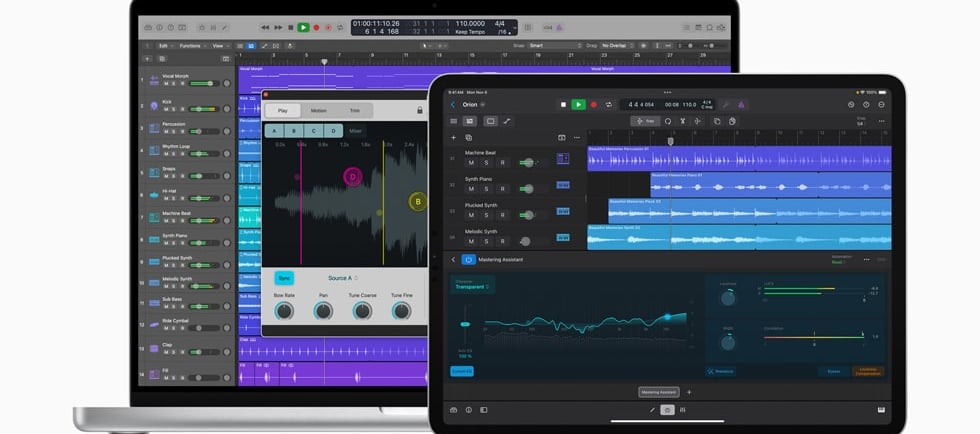Viewport: 980px width, 434px height.
Task: Select the Mastering Assistant plug-in tab
Action: tap(659, 392)
